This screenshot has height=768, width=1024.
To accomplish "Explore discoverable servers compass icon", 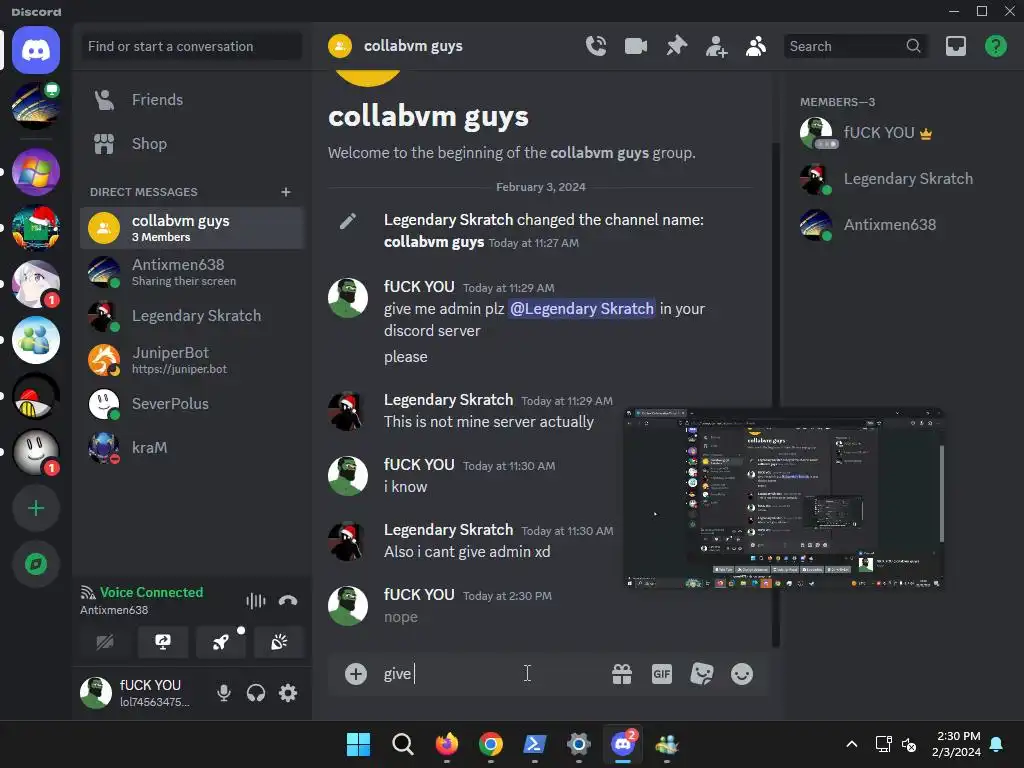I will pyautogui.click(x=36, y=564).
